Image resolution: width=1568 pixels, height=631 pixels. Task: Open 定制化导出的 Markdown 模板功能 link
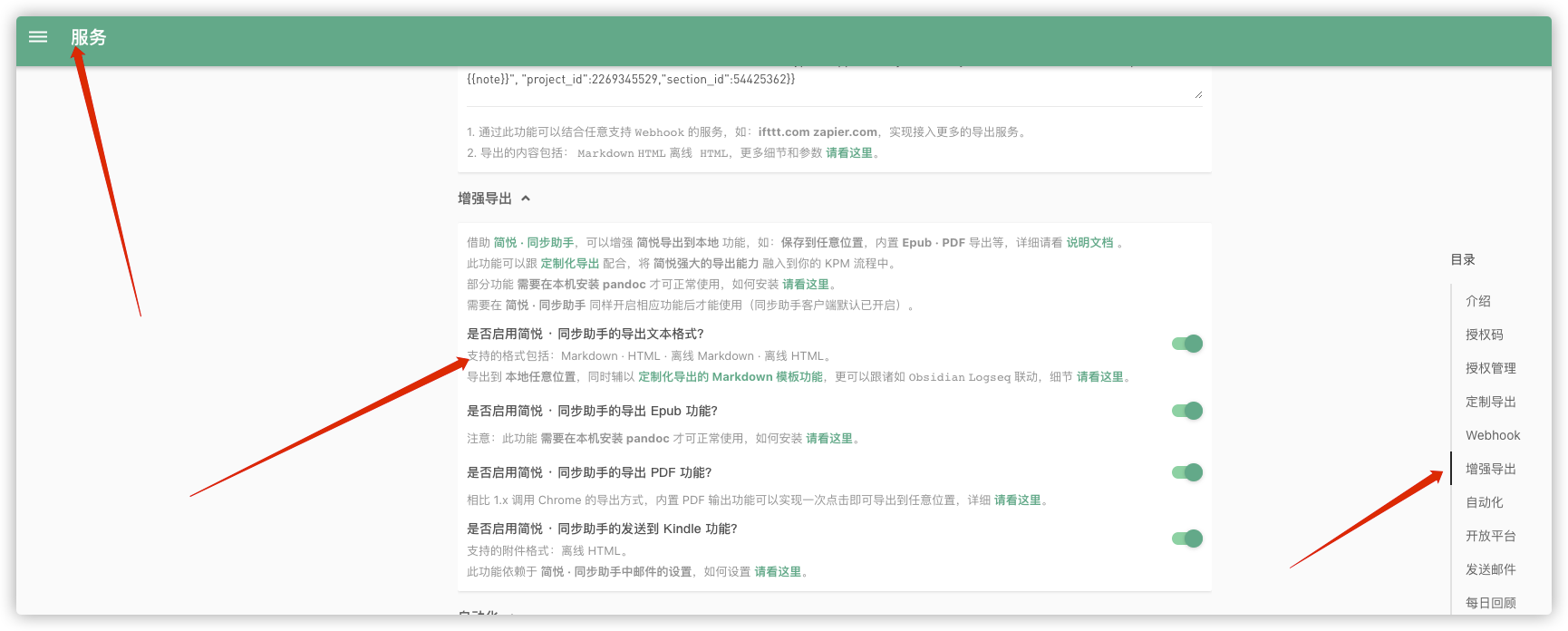731,376
